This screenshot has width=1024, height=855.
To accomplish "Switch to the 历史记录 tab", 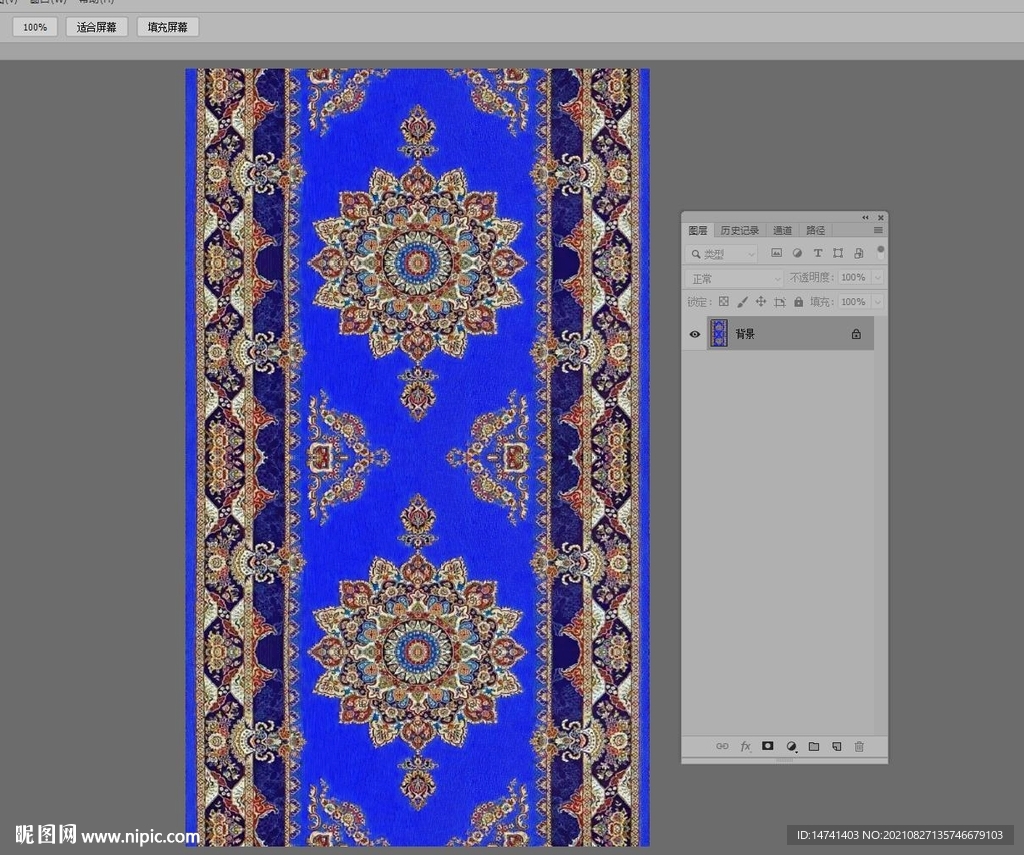I will point(740,230).
